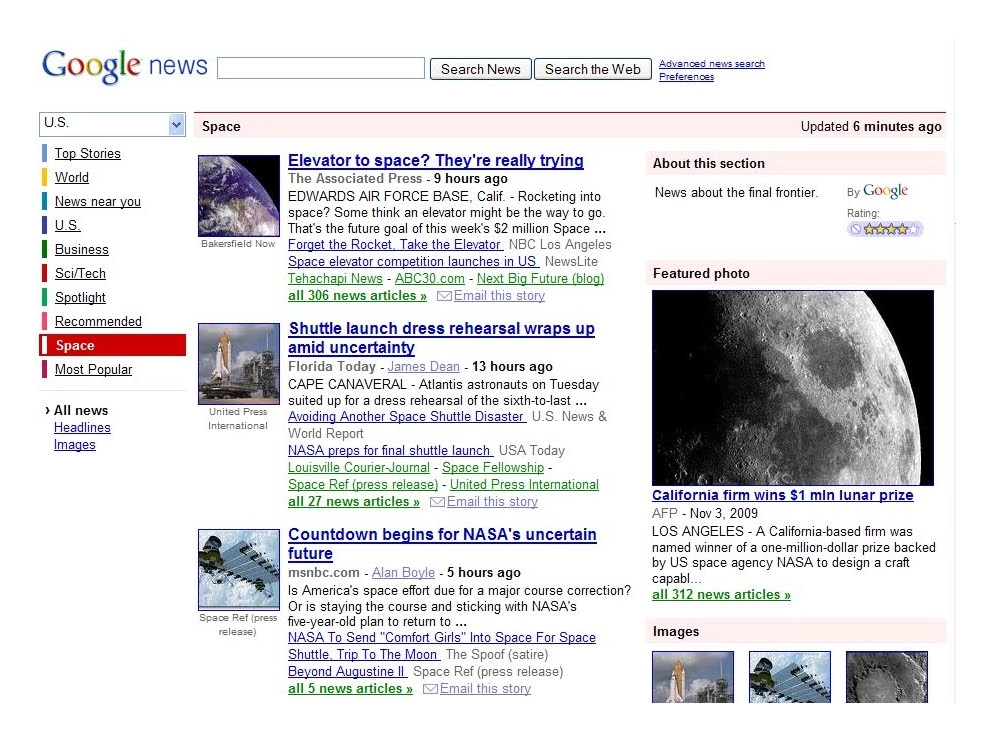Select the highlighted Space section
The width and height of the screenshot is (991, 743).
click(x=112, y=346)
